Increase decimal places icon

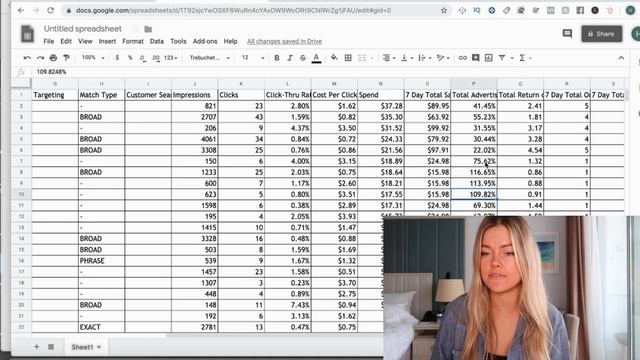(156, 58)
